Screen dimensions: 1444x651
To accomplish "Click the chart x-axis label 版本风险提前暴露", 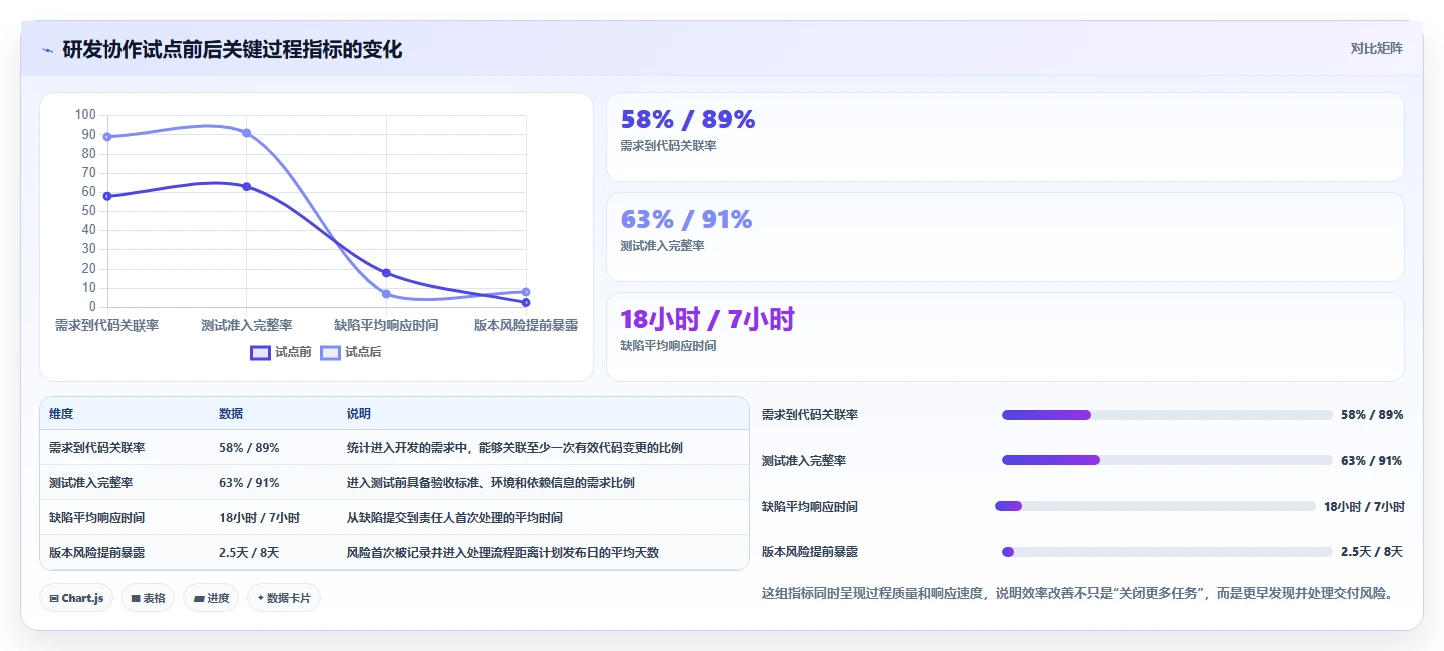I will [x=526, y=325].
